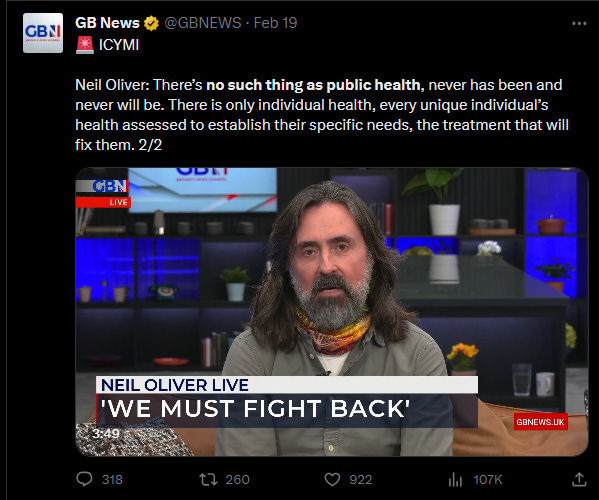Click the retweet arrows icon
The image size is (599, 500).
click(208, 479)
